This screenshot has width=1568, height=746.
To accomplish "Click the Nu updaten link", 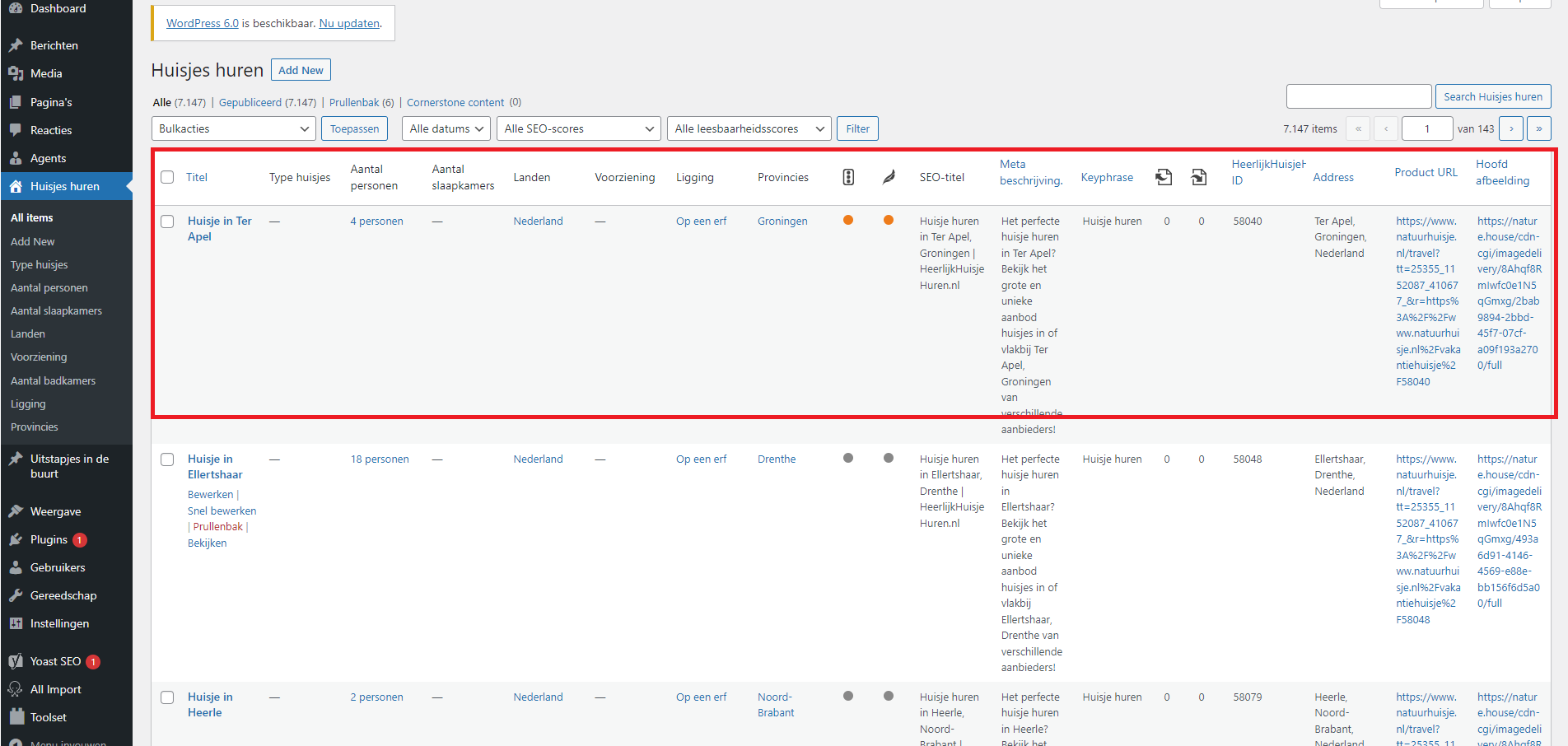I will pos(349,23).
